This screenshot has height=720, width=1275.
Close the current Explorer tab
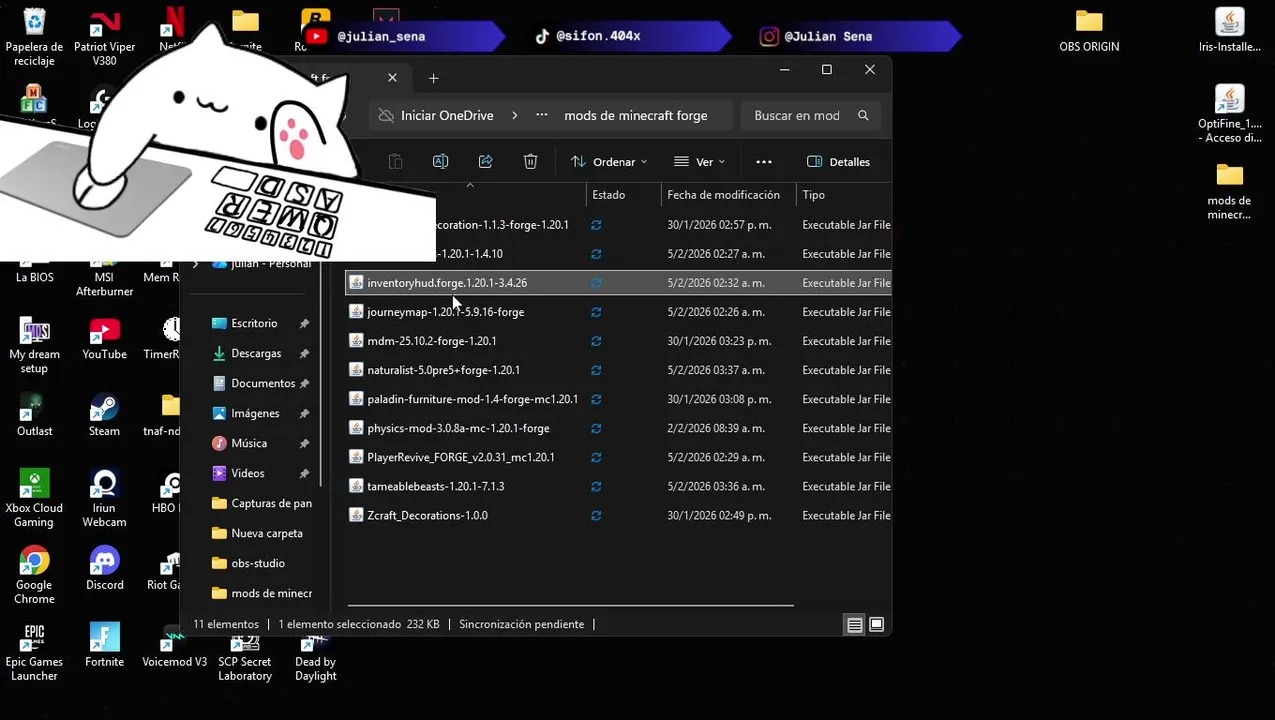[392, 77]
